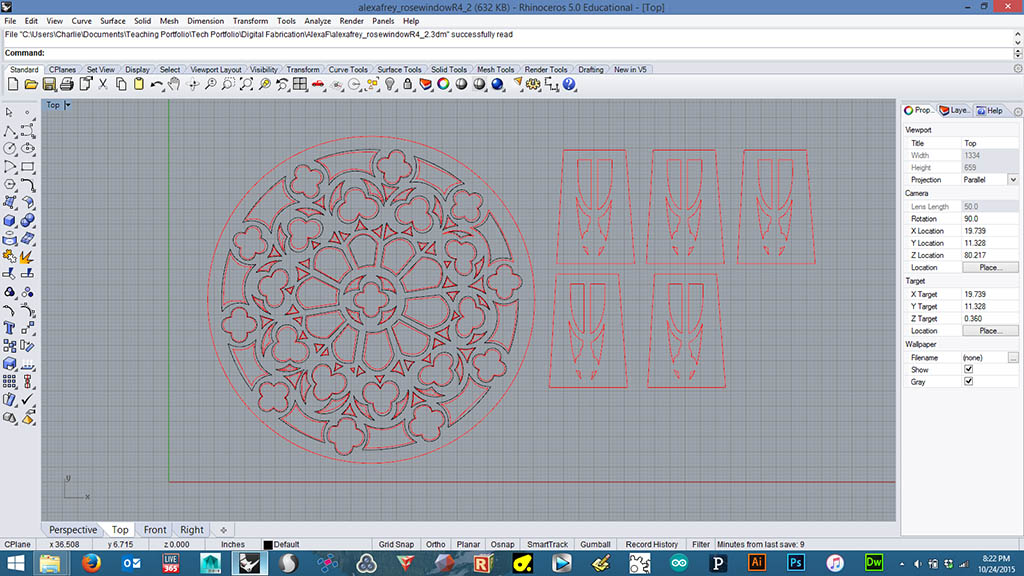
Task: Toggle the Wallpaper Gray checkbox
Action: [x=968, y=381]
